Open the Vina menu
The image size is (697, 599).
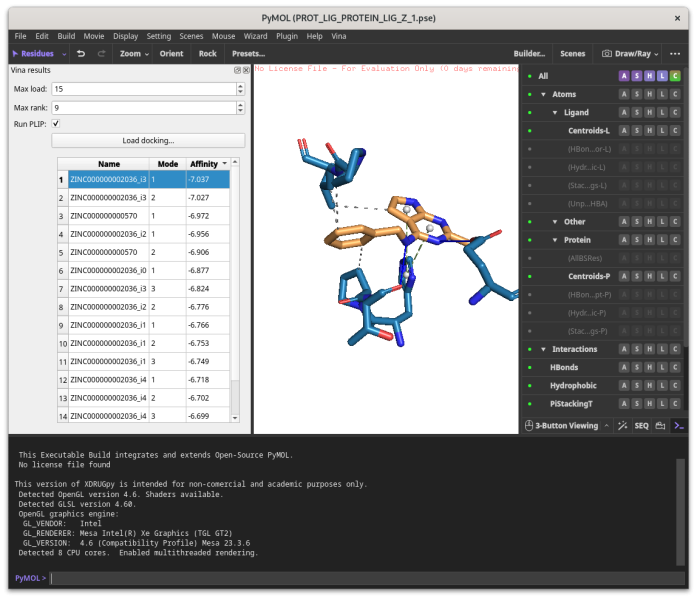(339, 36)
